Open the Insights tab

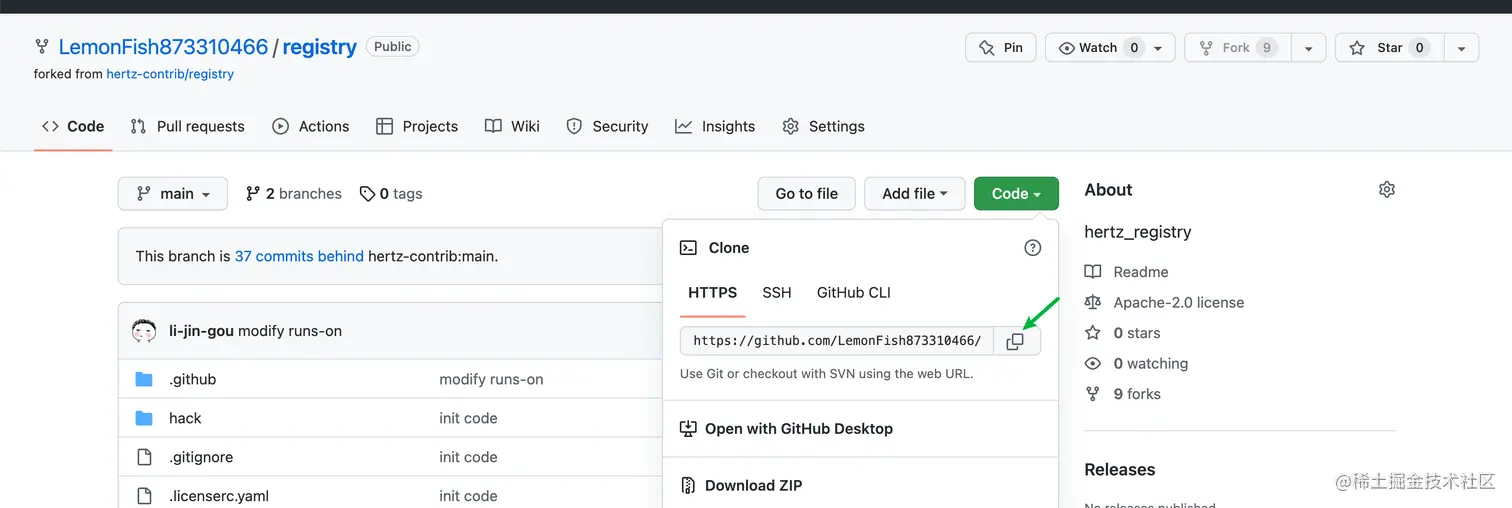tap(715, 126)
